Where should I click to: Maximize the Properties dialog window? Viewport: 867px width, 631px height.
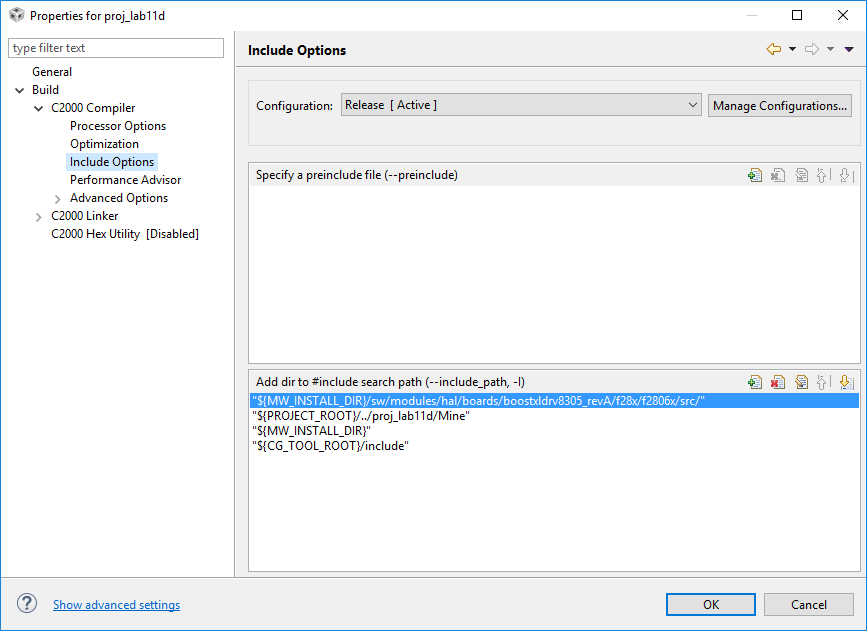[x=797, y=15]
